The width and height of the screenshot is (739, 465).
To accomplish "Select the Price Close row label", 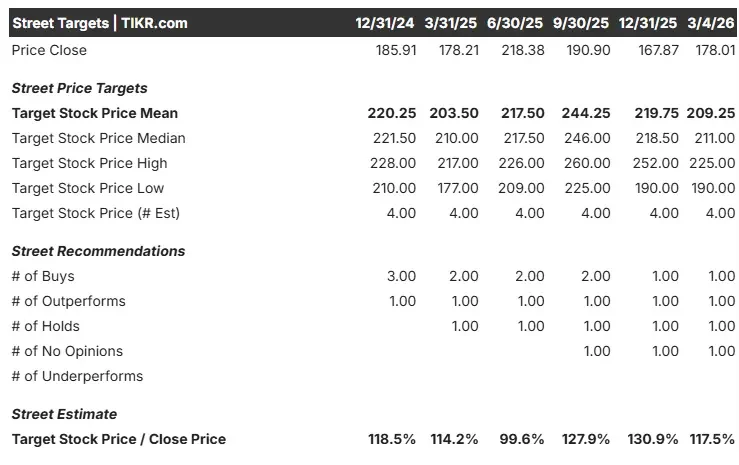I will tap(49, 50).
